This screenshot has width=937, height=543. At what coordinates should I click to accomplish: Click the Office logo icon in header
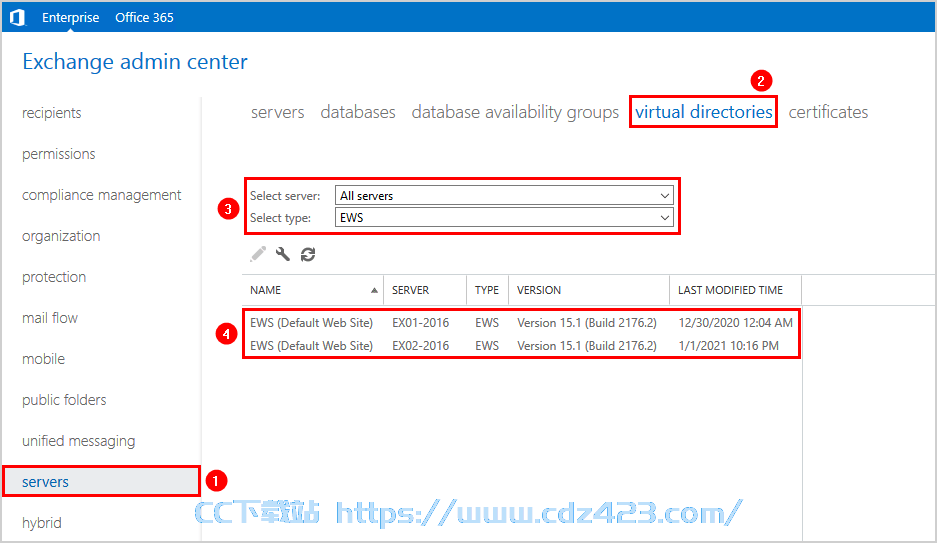click(17, 17)
